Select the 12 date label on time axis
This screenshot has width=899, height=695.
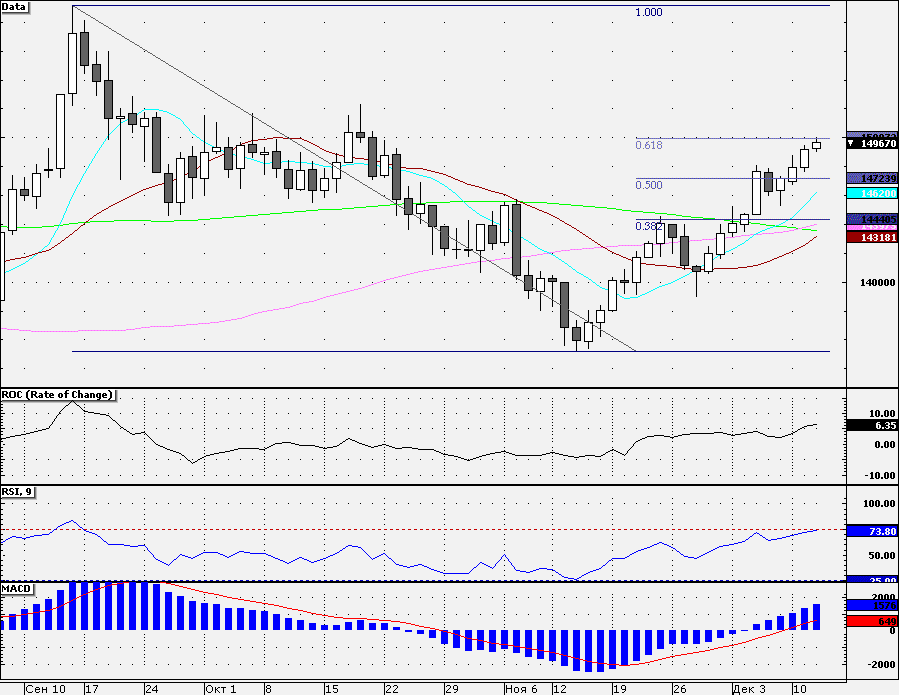(559, 689)
